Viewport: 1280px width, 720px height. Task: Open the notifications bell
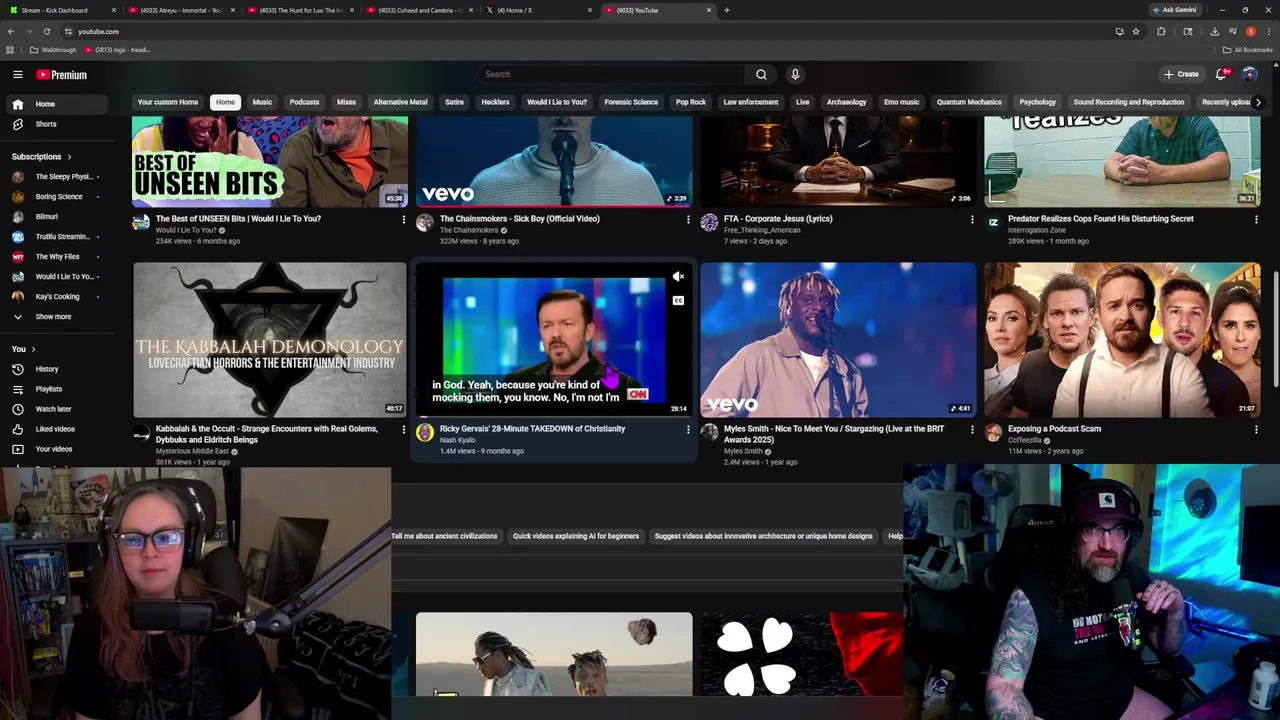pyautogui.click(x=1221, y=74)
